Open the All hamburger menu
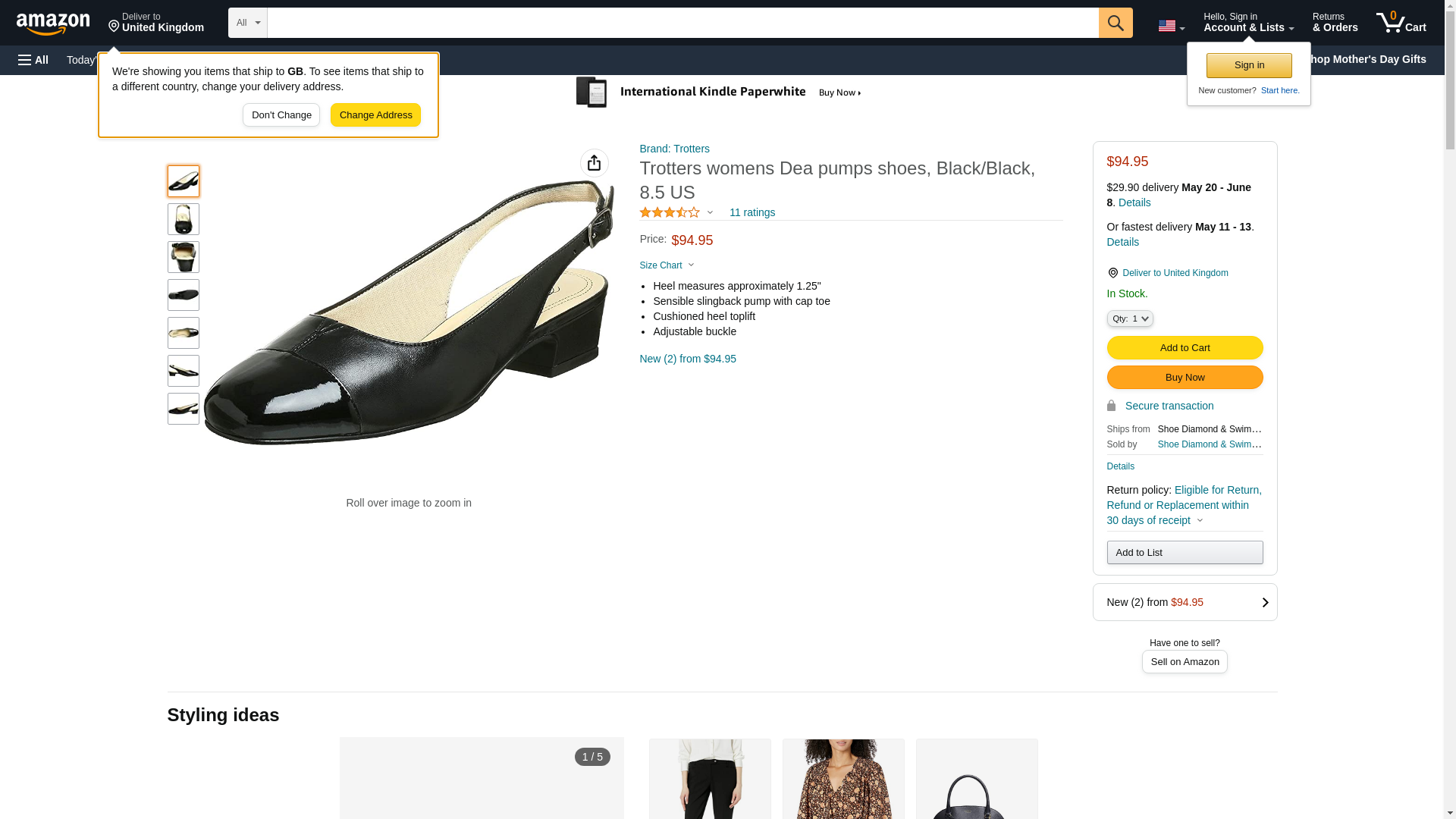The image size is (1456, 819). click(x=33, y=60)
